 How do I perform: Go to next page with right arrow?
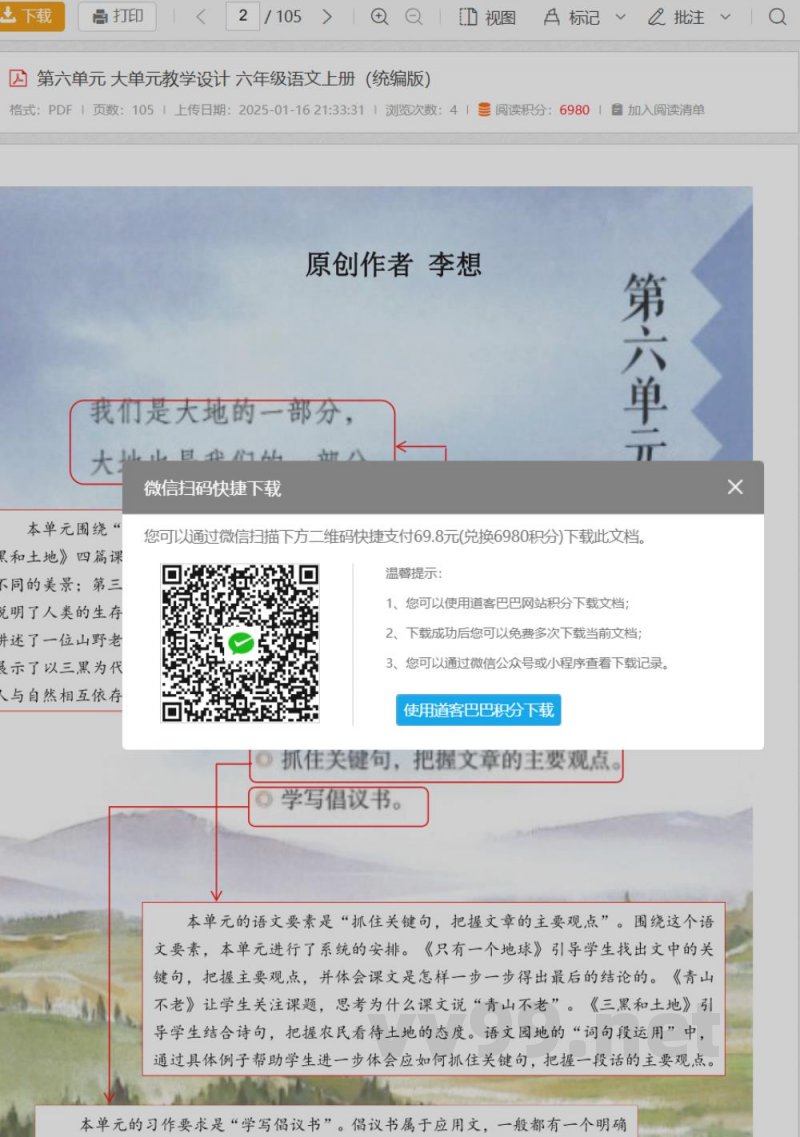pos(325,17)
